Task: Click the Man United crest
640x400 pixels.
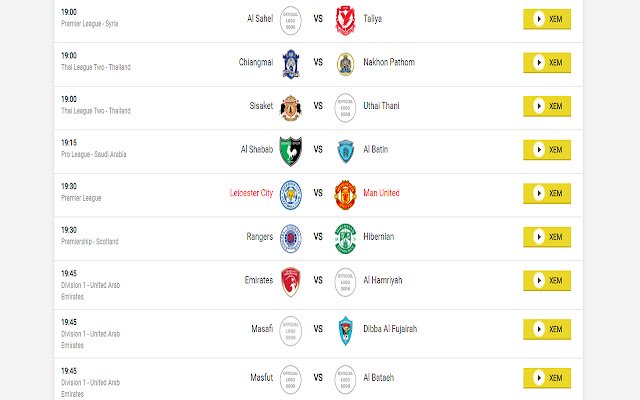Action: pyautogui.click(x=345, y=195)
